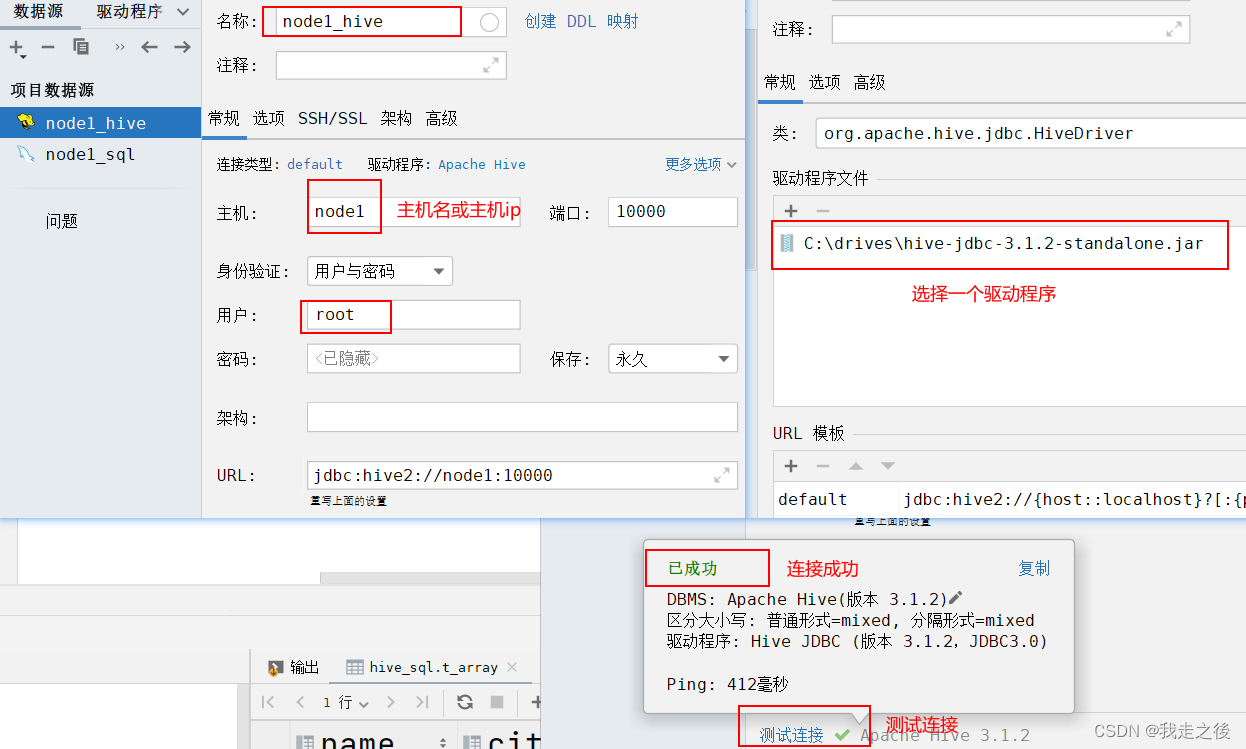This screenshot has width=1246, height=749.
Task: Select the default URL template row
Action: coord(1010,499)
